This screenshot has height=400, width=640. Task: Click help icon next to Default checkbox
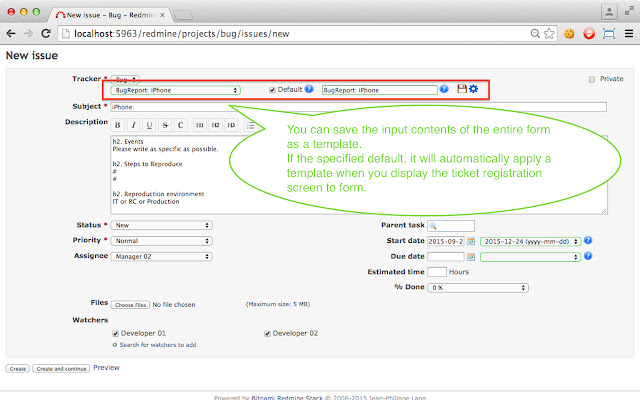[x=309, y=89]
